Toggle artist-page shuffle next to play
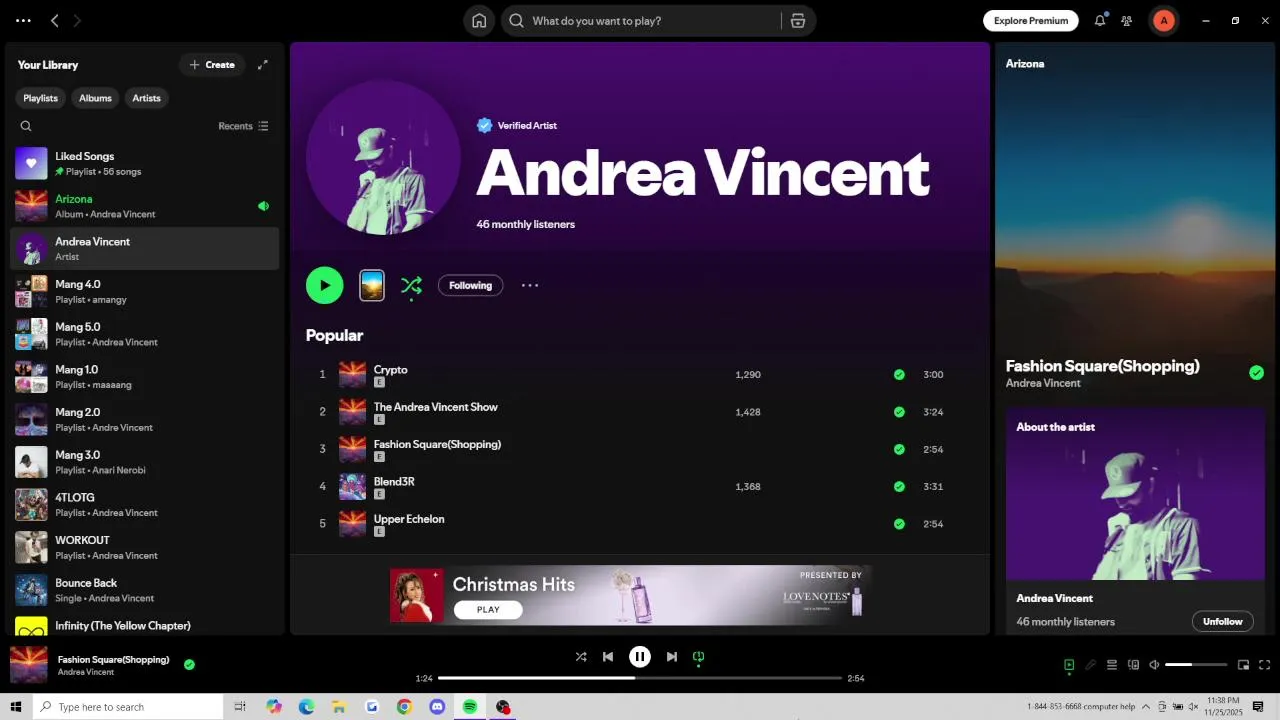This screenshot has height=720, width=1280. pos(411,286)
